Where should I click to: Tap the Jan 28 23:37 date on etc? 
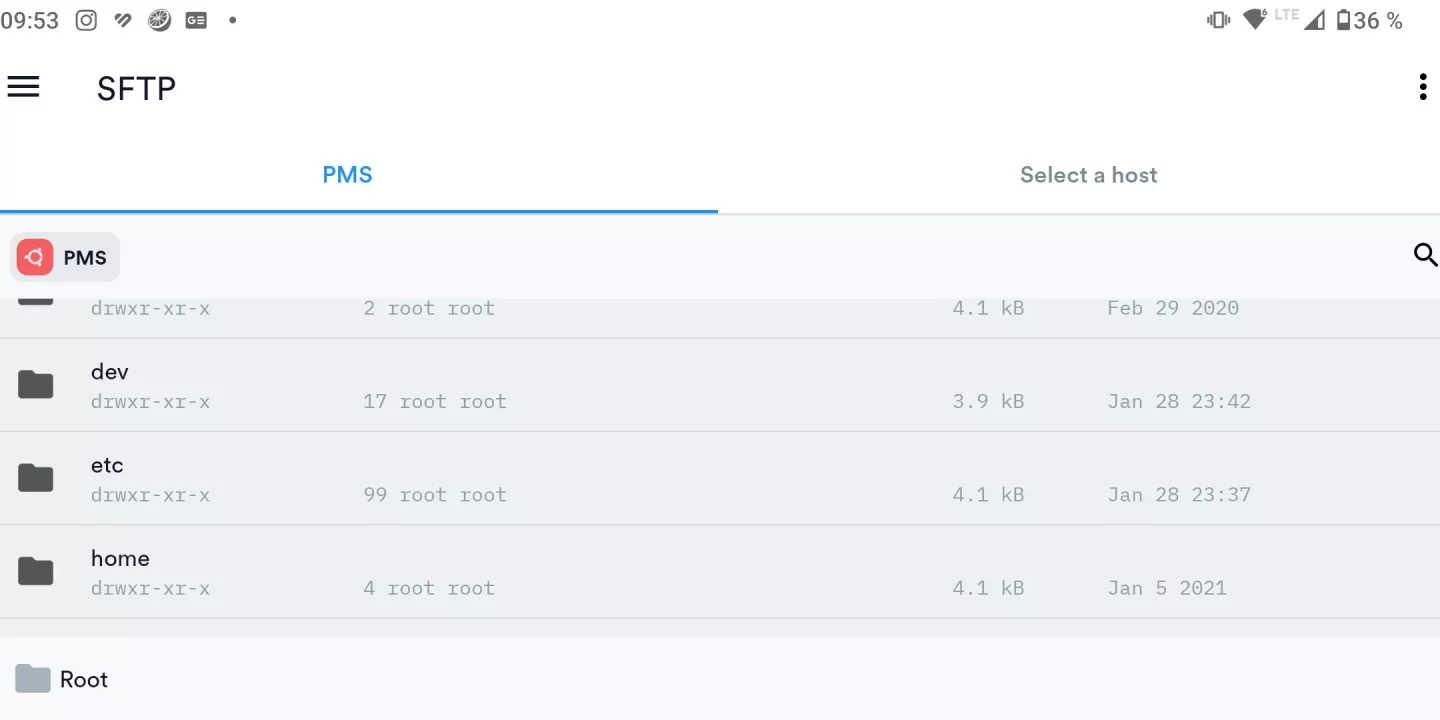coord(1179,494)
